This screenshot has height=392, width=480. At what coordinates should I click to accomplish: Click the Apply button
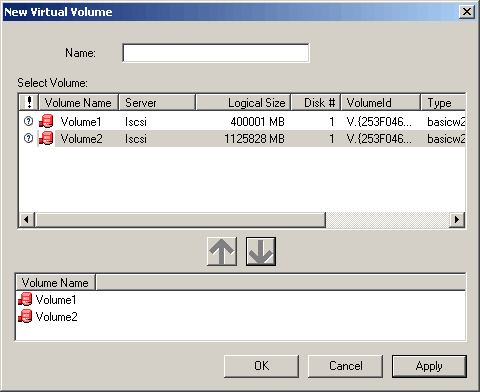429,366
